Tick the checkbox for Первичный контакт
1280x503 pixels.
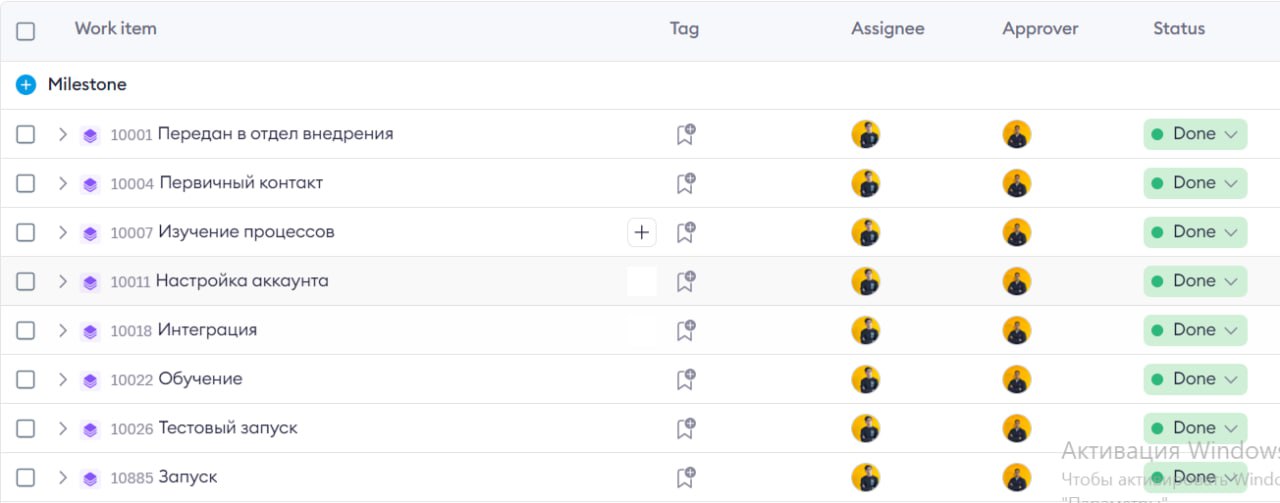click(26, 183)
